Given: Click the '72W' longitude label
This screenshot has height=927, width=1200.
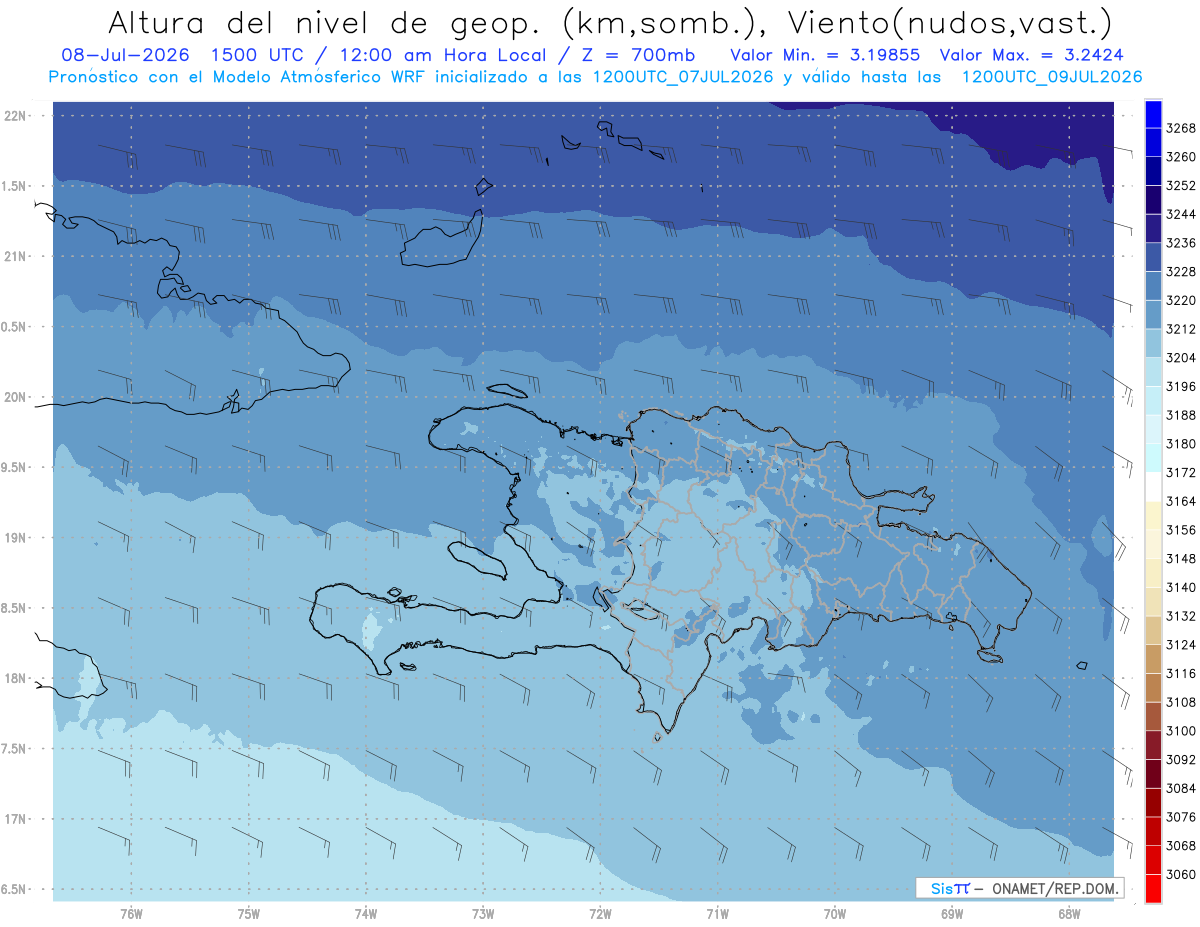Looking at the screenshot, I should (600, 914).
